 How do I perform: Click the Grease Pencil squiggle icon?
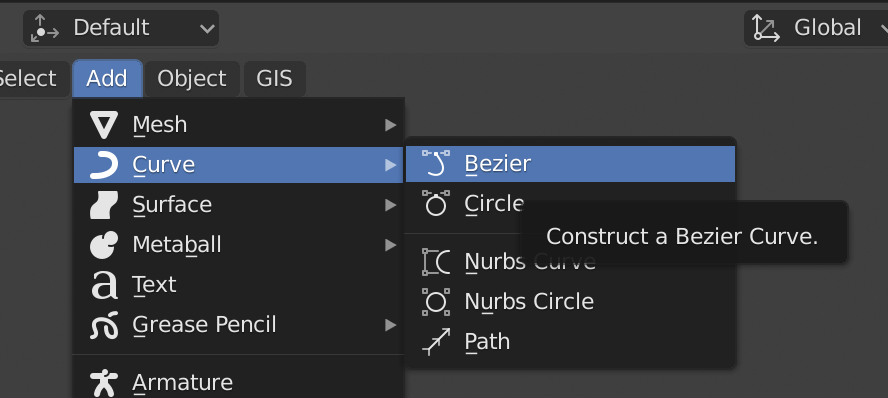pos(104,325)
